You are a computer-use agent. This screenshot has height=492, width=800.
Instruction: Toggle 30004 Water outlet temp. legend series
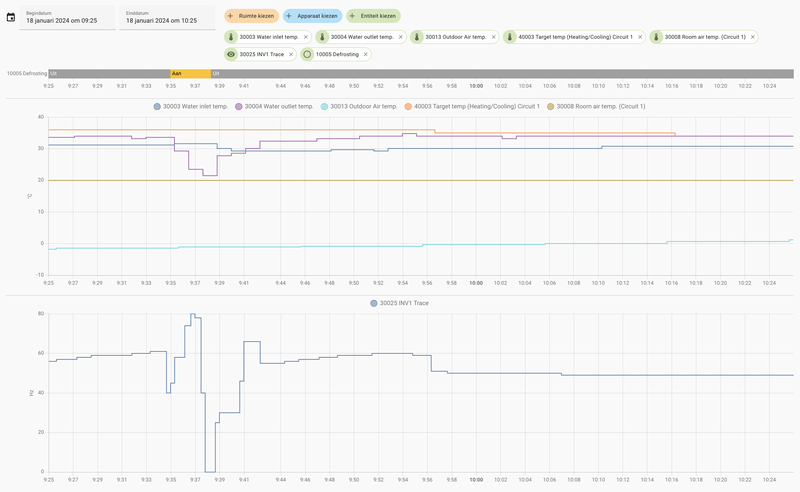point(274,106)
